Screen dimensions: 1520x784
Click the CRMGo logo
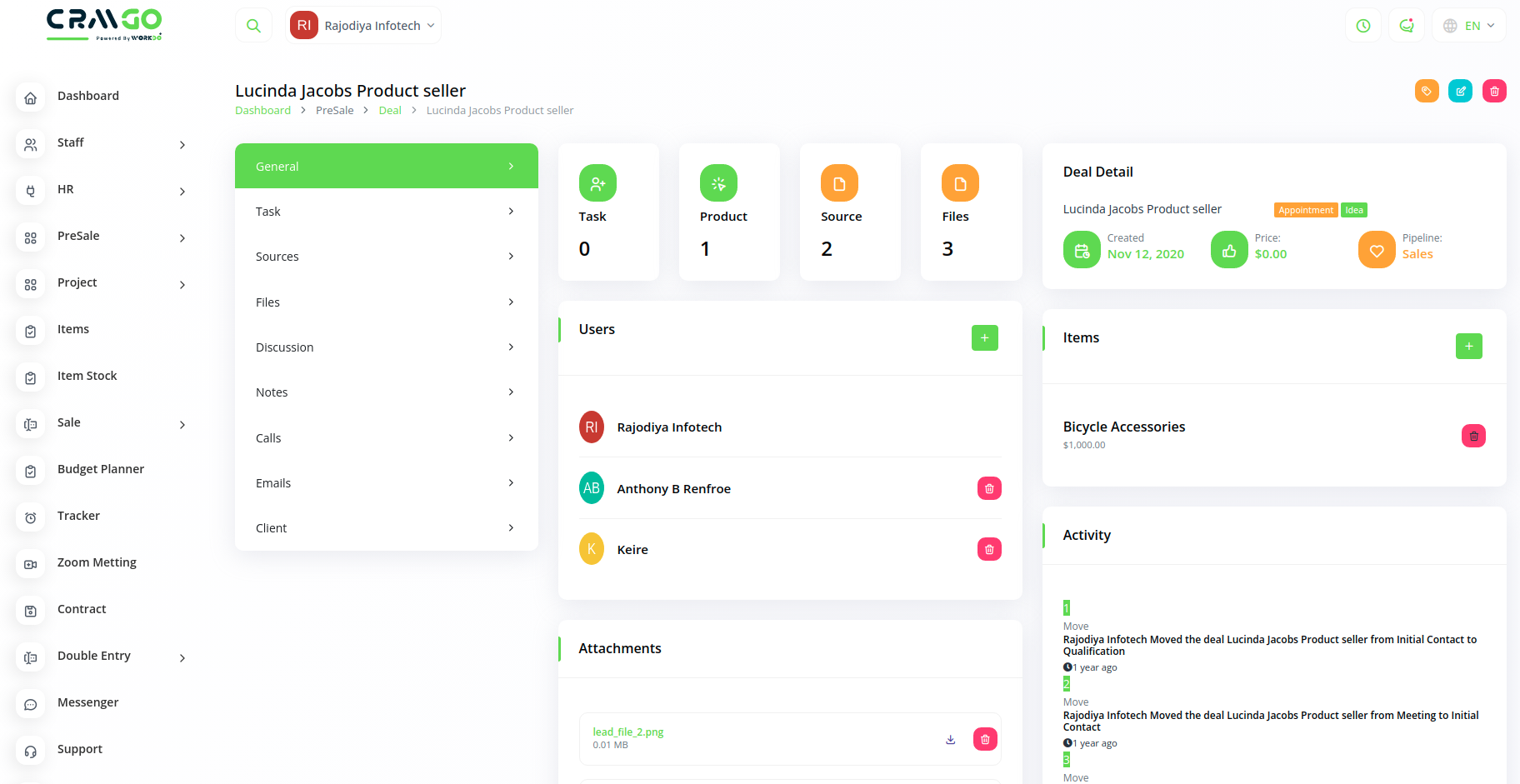(104, 24)
